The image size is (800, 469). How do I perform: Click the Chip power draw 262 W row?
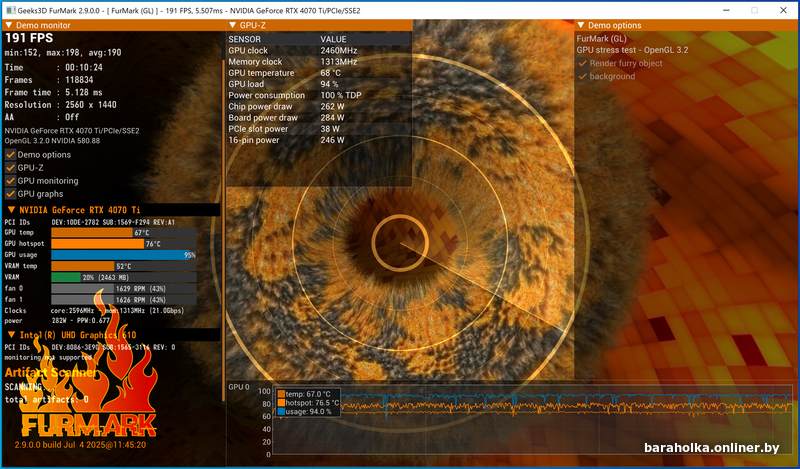tap(319, 107)
